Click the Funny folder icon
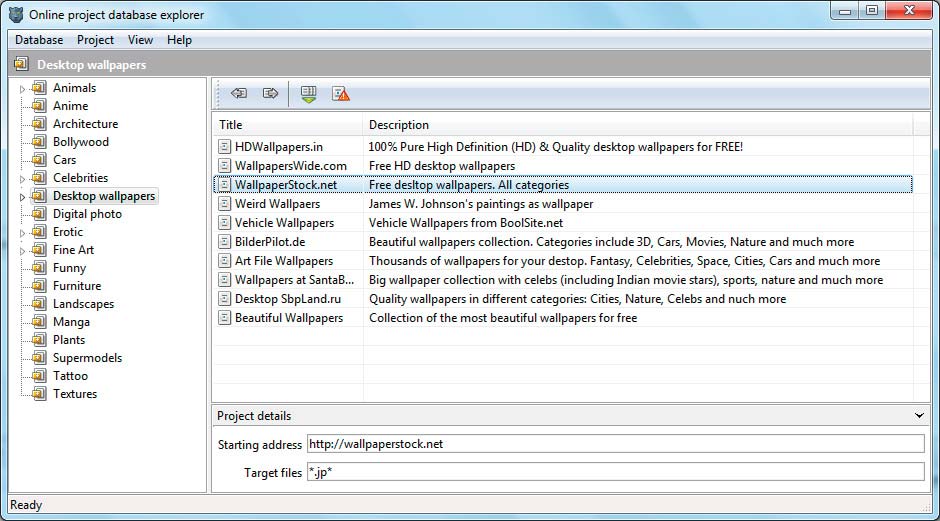The image size is (940, 521). tap(39, 267)
